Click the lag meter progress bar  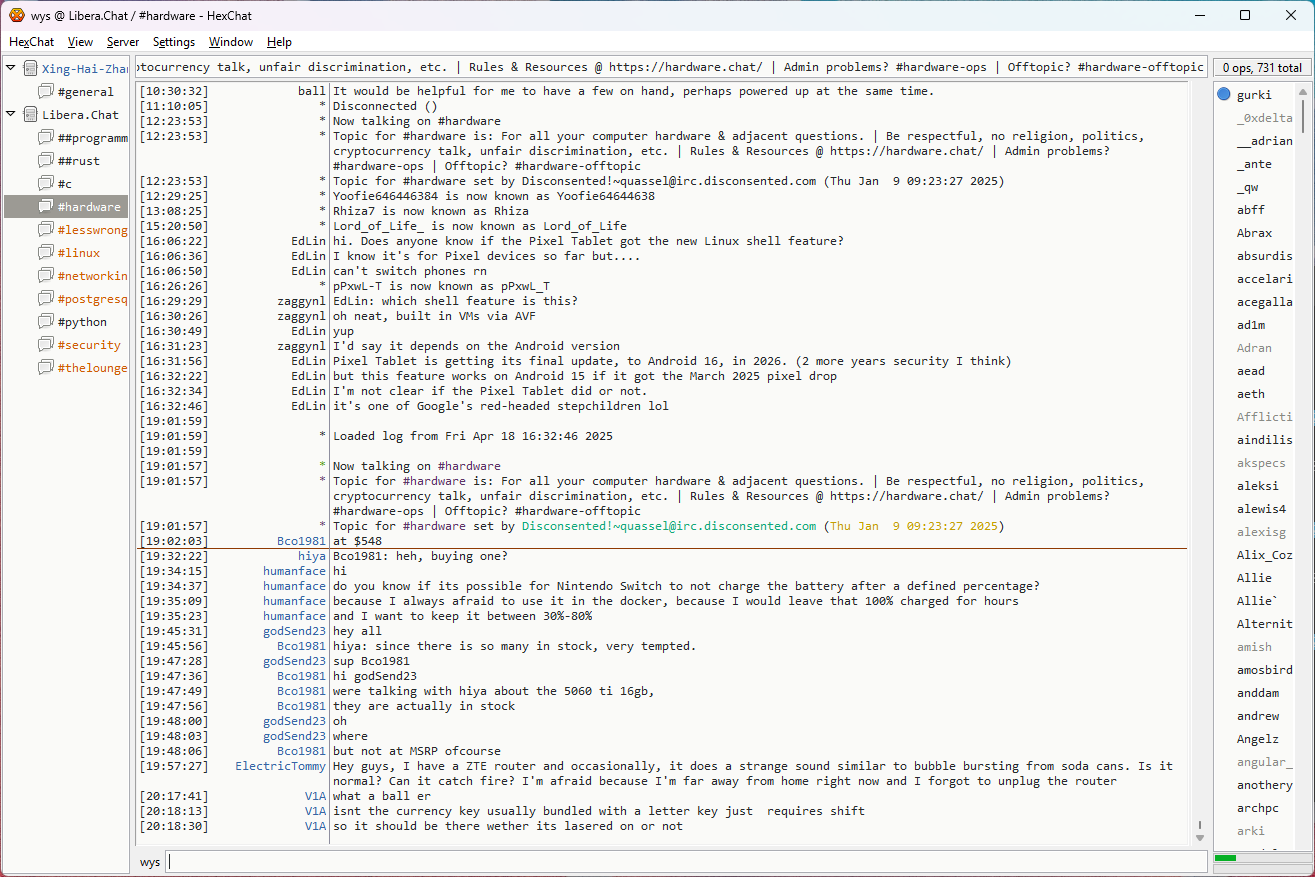click(x=1259, y=858)
